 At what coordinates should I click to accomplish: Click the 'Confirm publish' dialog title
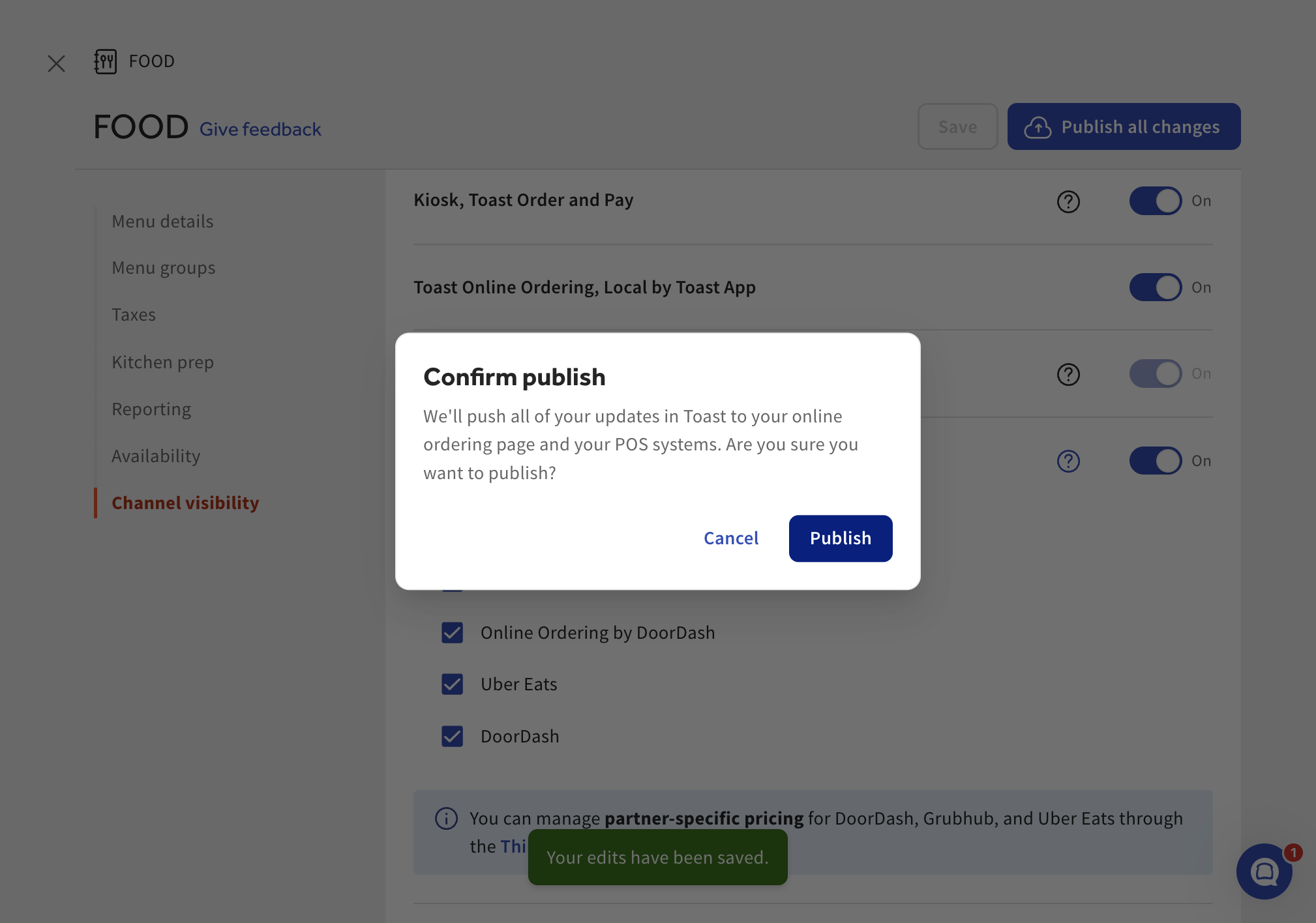[x=515, y=377]
